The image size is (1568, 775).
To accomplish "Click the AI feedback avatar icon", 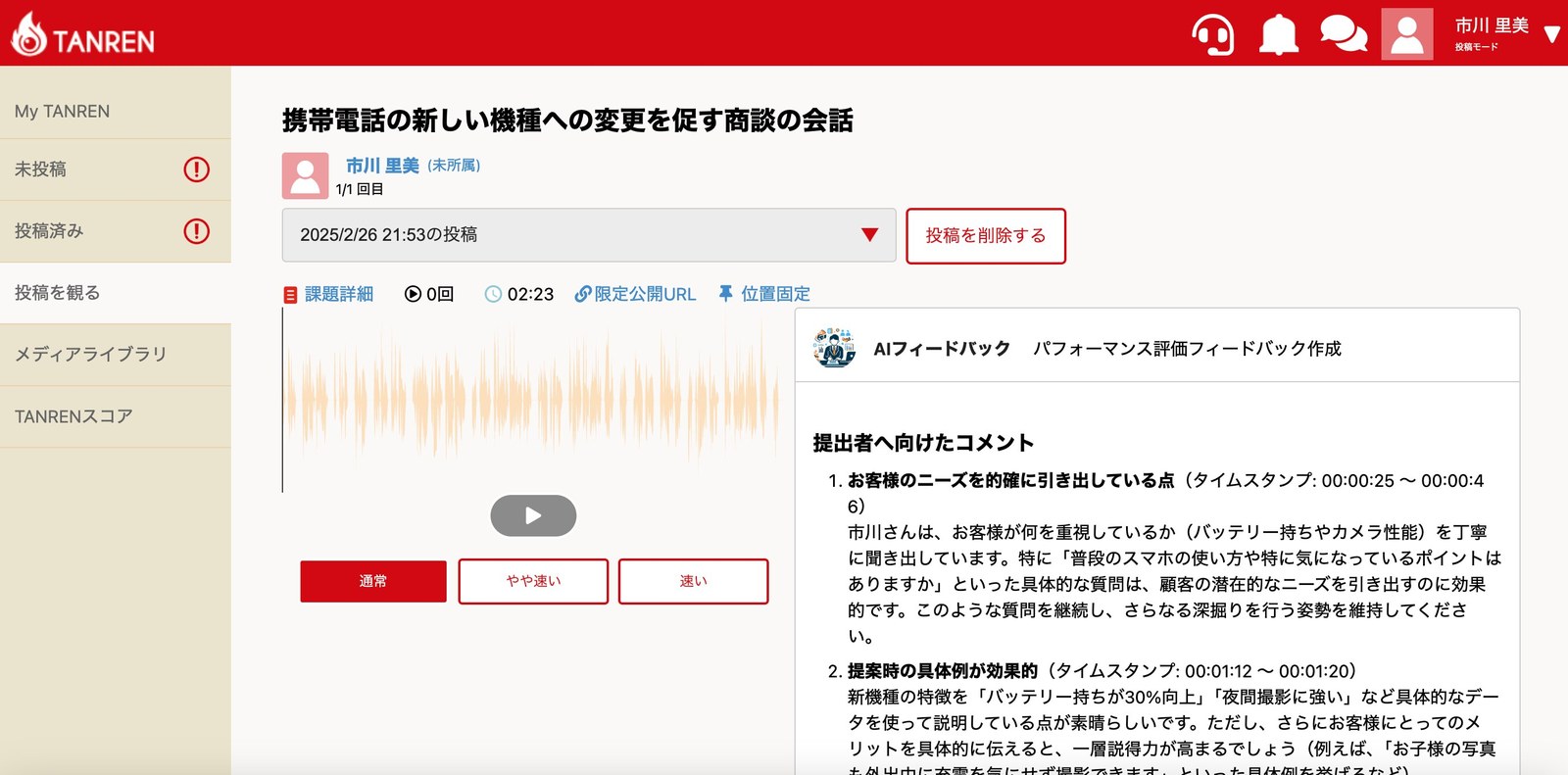I will (x=835, y=348).
